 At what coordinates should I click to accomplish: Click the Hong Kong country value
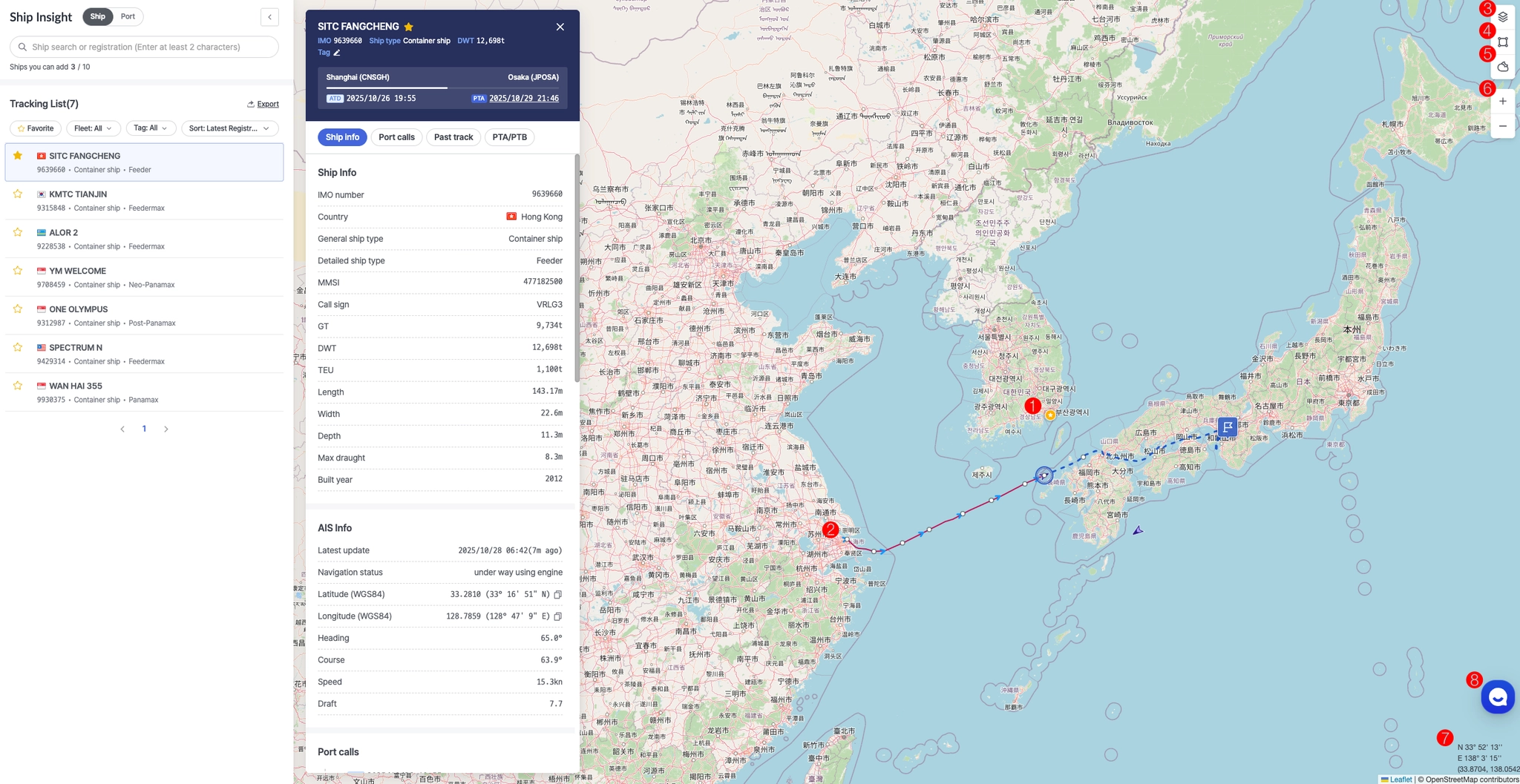tap(534, 217)
